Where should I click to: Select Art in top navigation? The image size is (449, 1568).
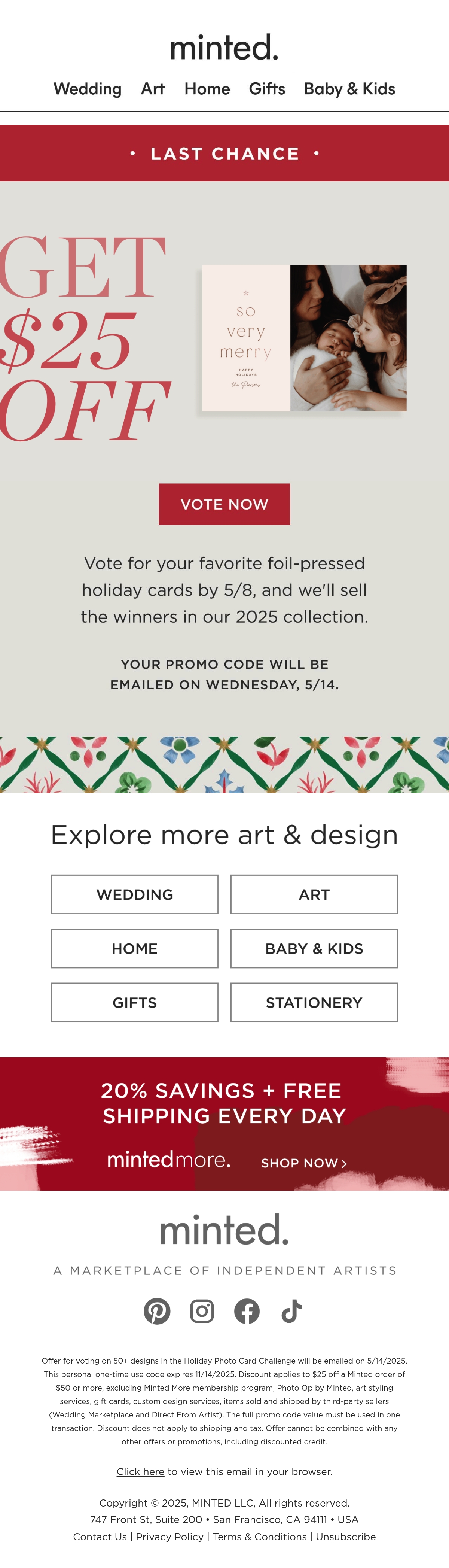pos(153,89)
